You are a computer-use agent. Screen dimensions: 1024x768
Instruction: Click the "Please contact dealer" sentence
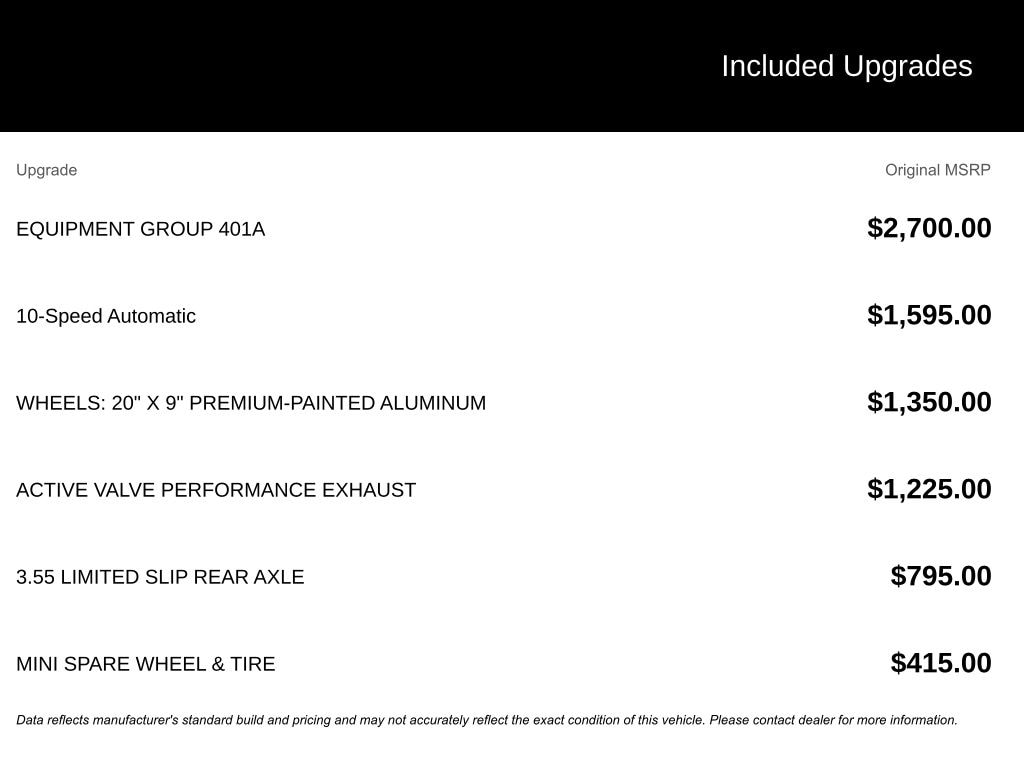pyautogui.click(x=833, y=720)
